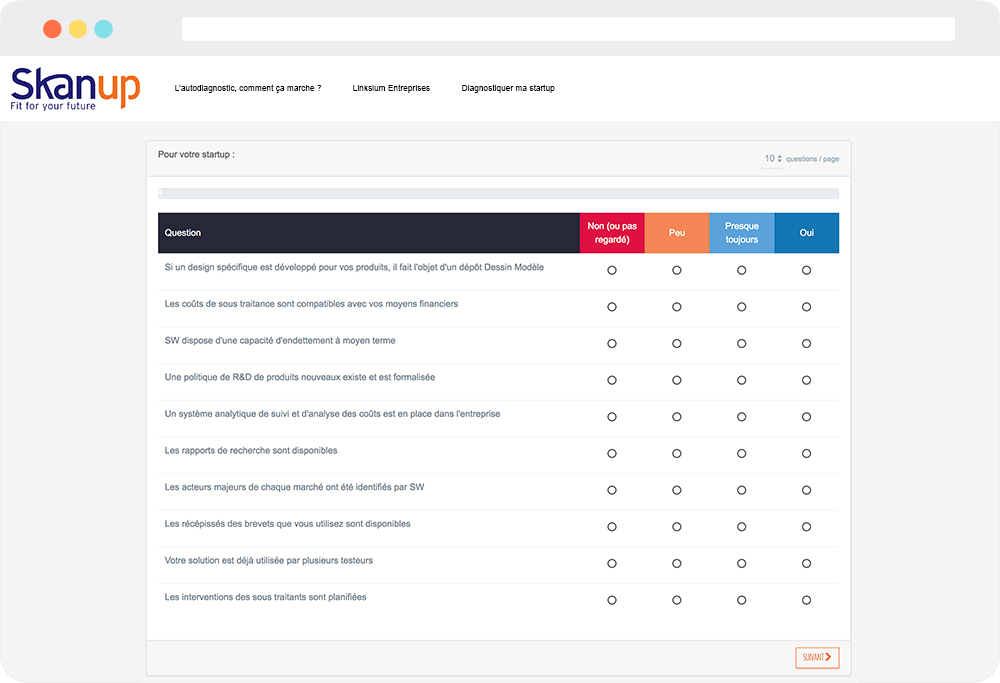Image resolution: width=1000 pixels, height=683 pixels.
Task: Select Non for interventions des sous traitants
Action: (612, 600)
